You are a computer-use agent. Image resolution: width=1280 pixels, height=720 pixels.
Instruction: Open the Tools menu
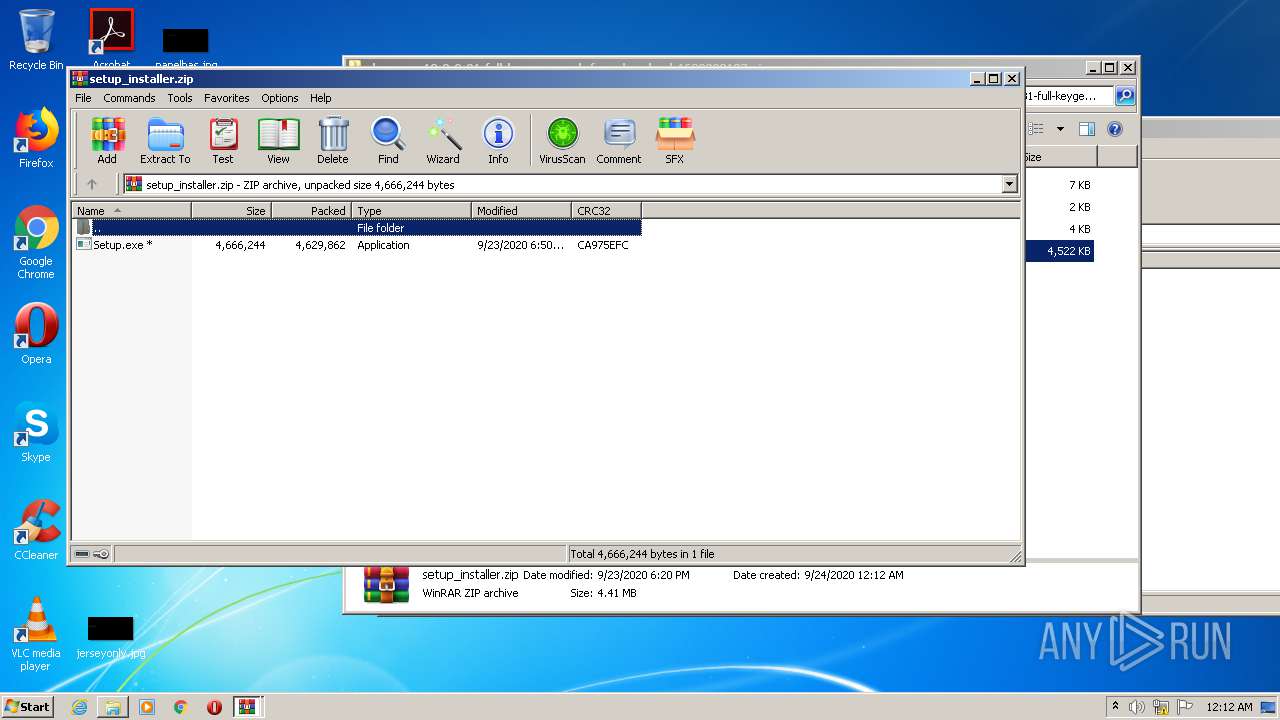(x=180, y=98)
